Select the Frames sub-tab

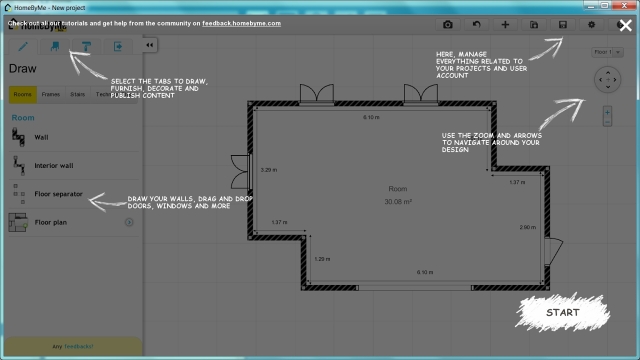coord(51,94)
